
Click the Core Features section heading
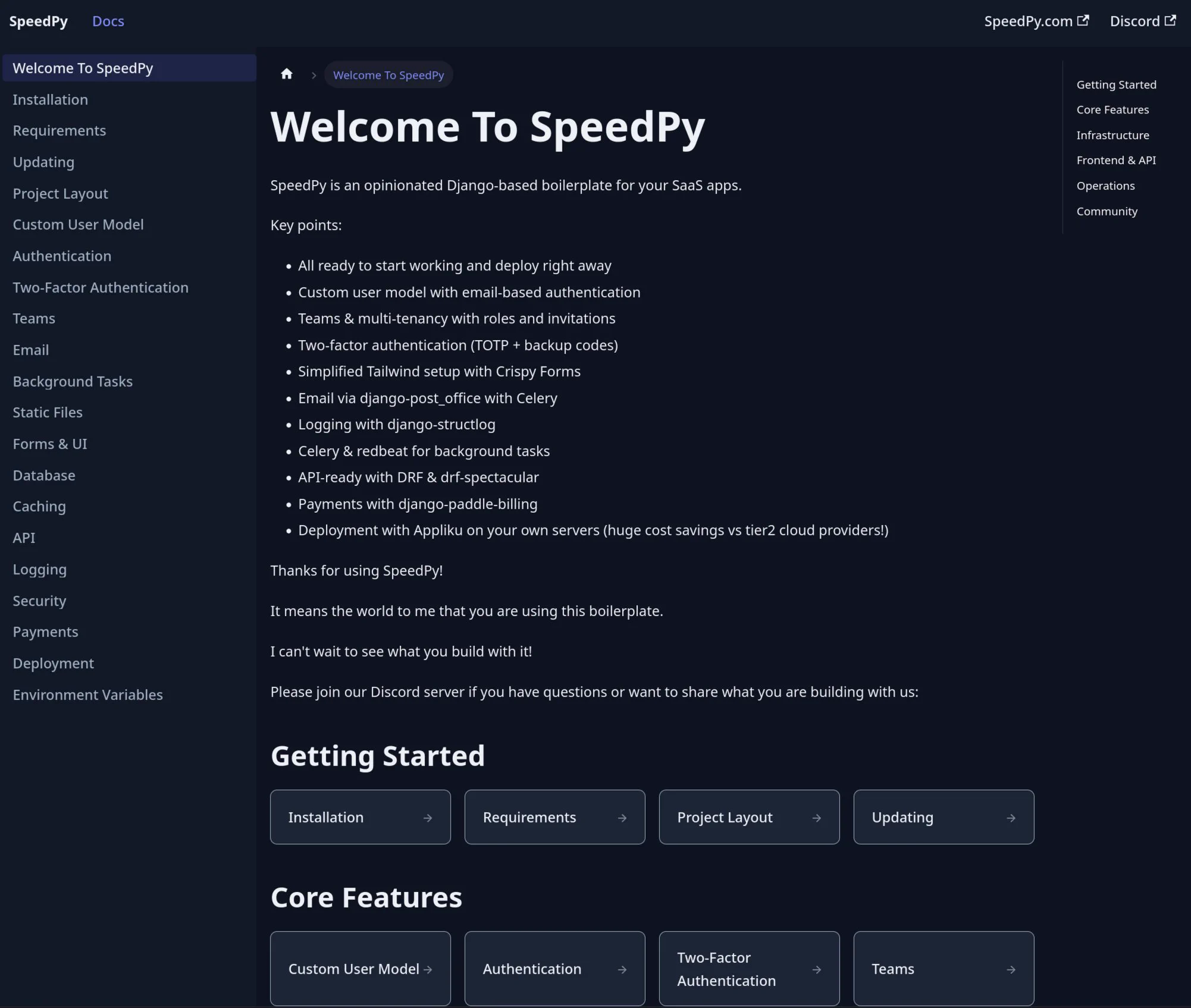[x=366, y=897]
